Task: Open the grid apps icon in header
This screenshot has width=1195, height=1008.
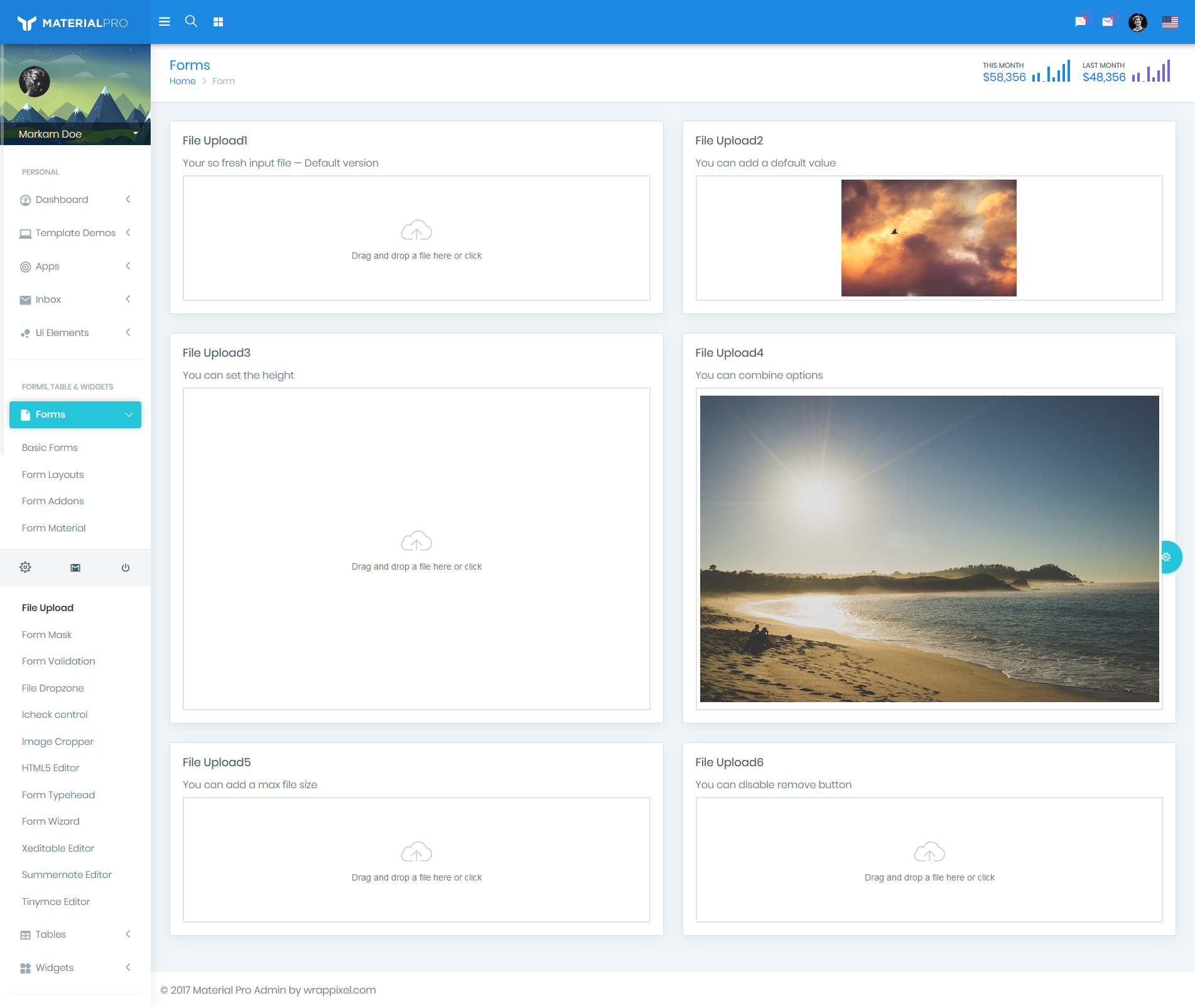Action: pyautogui.click(x=219, y=22)
